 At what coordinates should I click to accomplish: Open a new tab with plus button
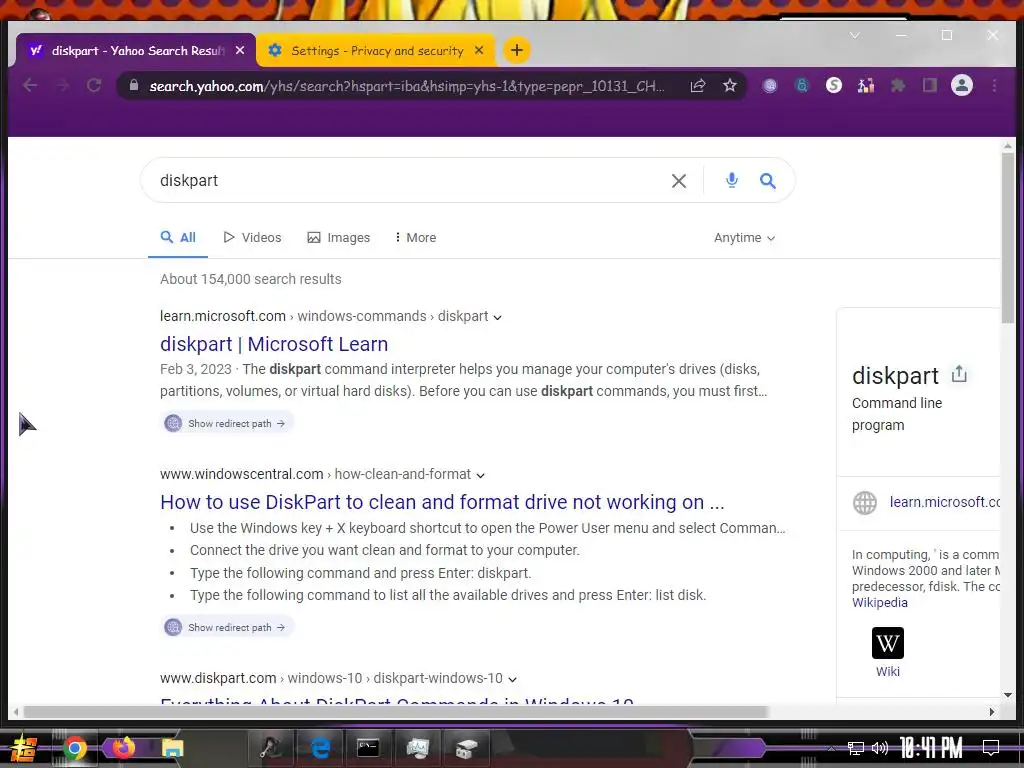point(517,50)
